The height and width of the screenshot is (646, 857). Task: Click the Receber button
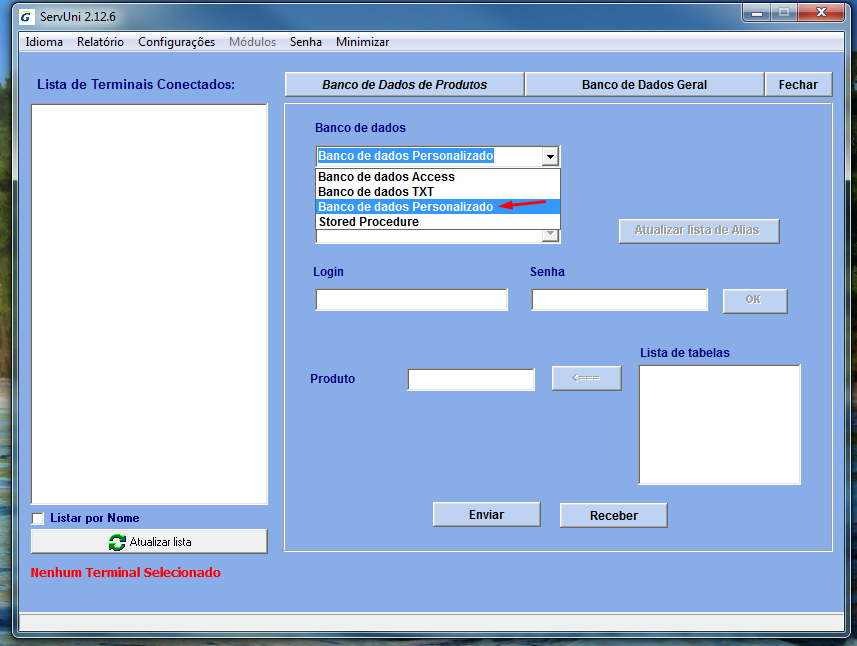pyautogui.click(x=613, y=515)
